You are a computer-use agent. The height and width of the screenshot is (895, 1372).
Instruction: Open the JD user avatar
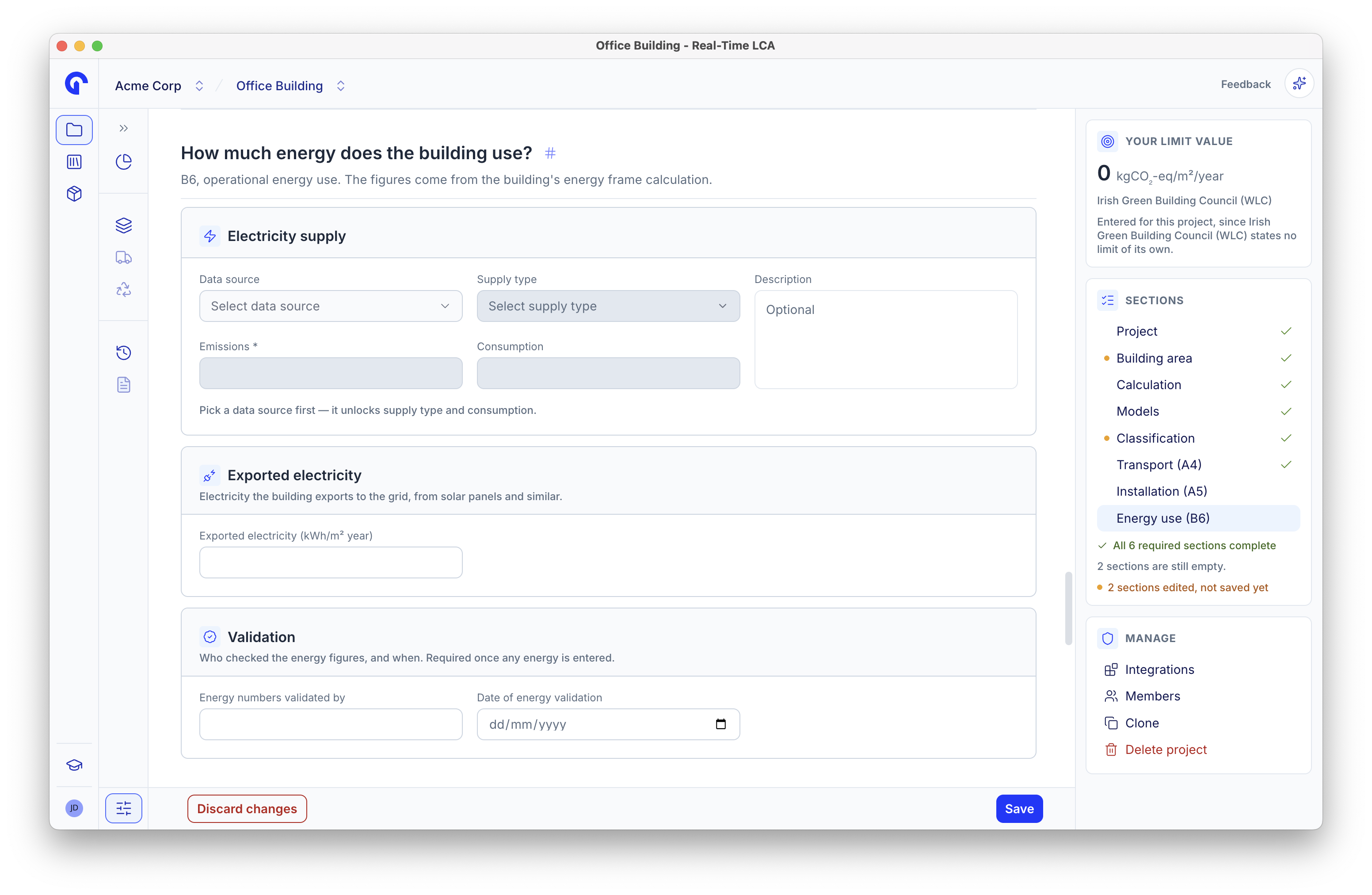pyautogui.click(x=74, y=808)
